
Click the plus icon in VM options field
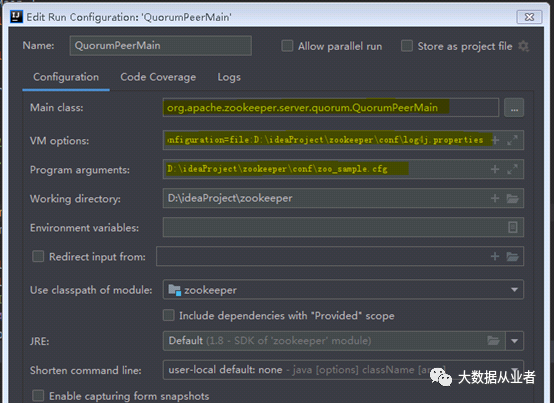495,140
